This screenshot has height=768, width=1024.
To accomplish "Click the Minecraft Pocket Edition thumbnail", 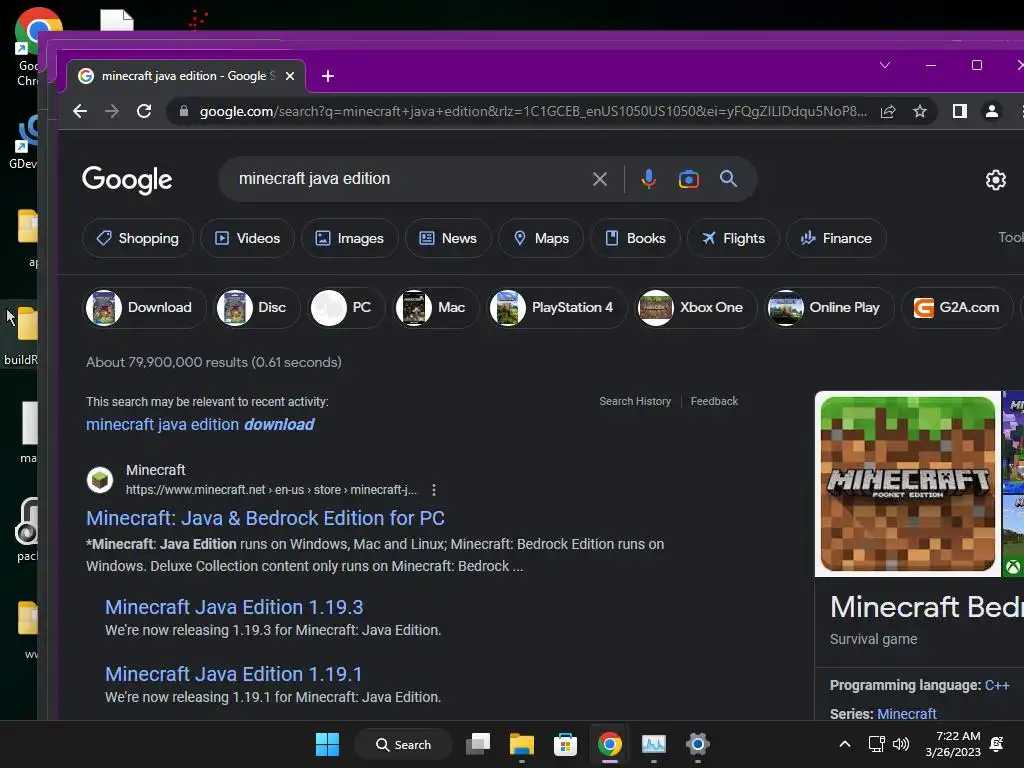I will pyautogui.click(x=908, y=484).
